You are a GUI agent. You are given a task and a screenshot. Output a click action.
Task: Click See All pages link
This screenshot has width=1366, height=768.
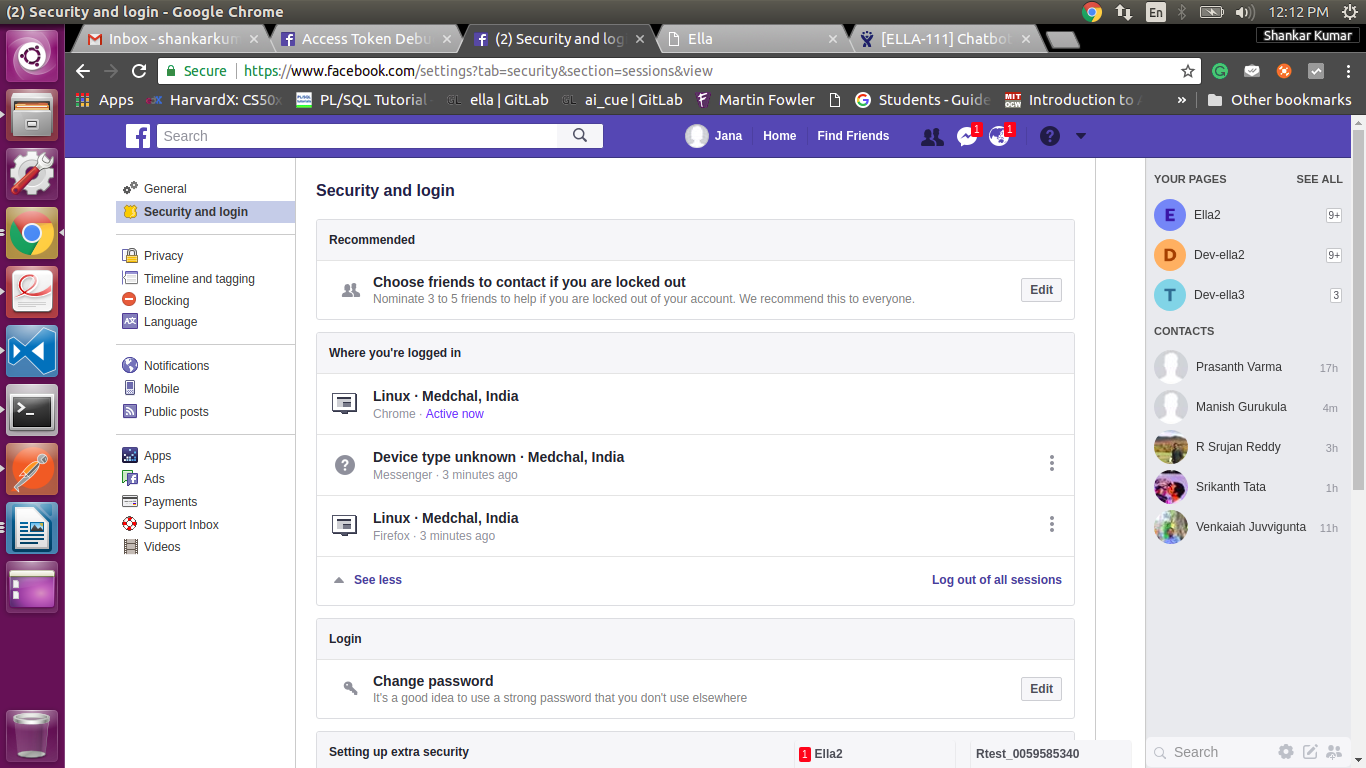tap(1319, 179)
